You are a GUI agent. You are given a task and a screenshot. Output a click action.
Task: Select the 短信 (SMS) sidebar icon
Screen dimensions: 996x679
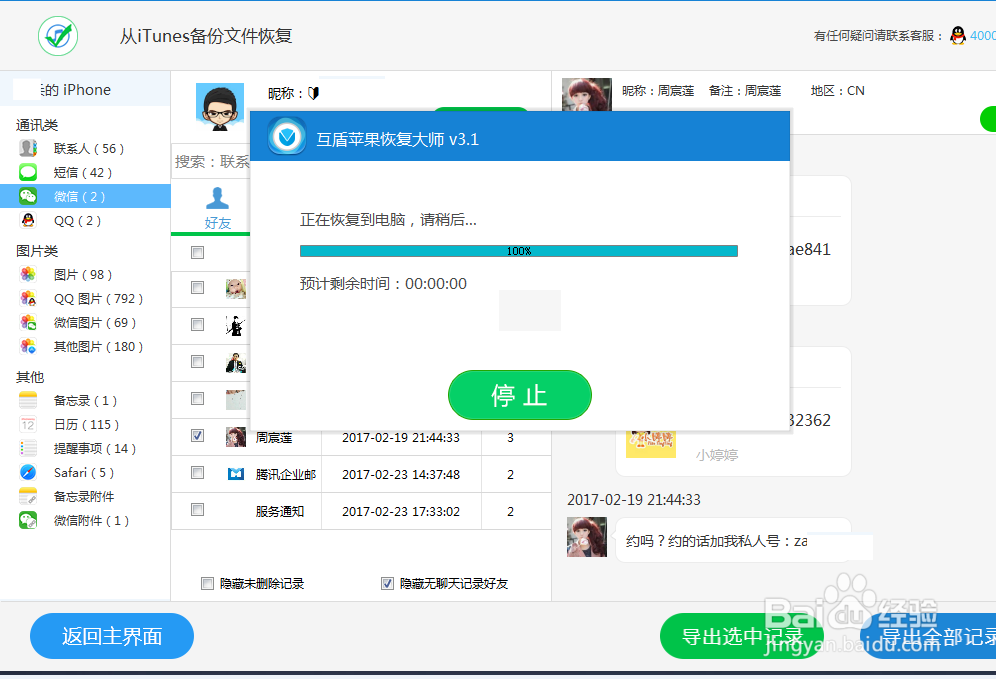(27, 172)
